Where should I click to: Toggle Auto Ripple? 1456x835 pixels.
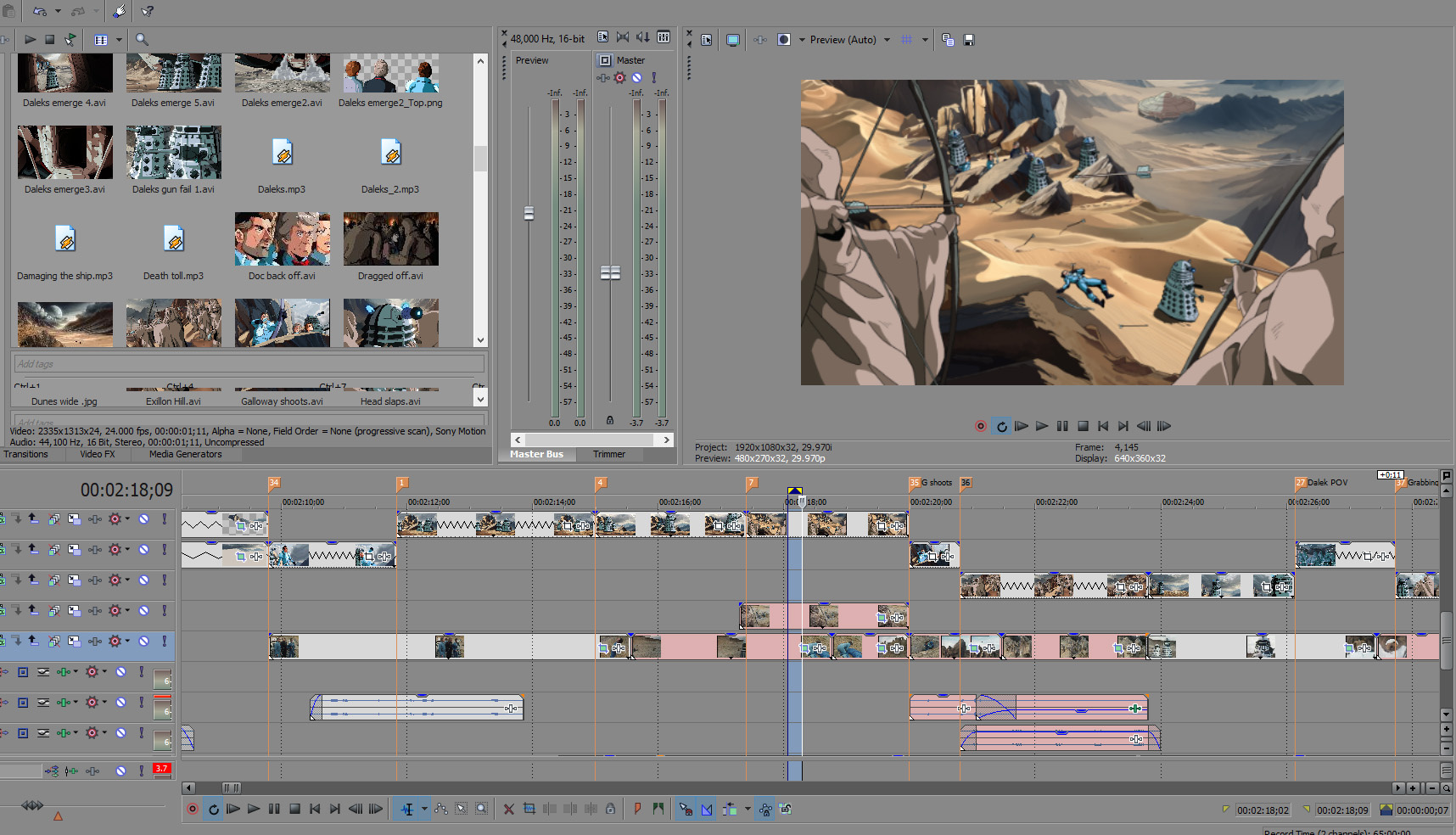[730, 810]
